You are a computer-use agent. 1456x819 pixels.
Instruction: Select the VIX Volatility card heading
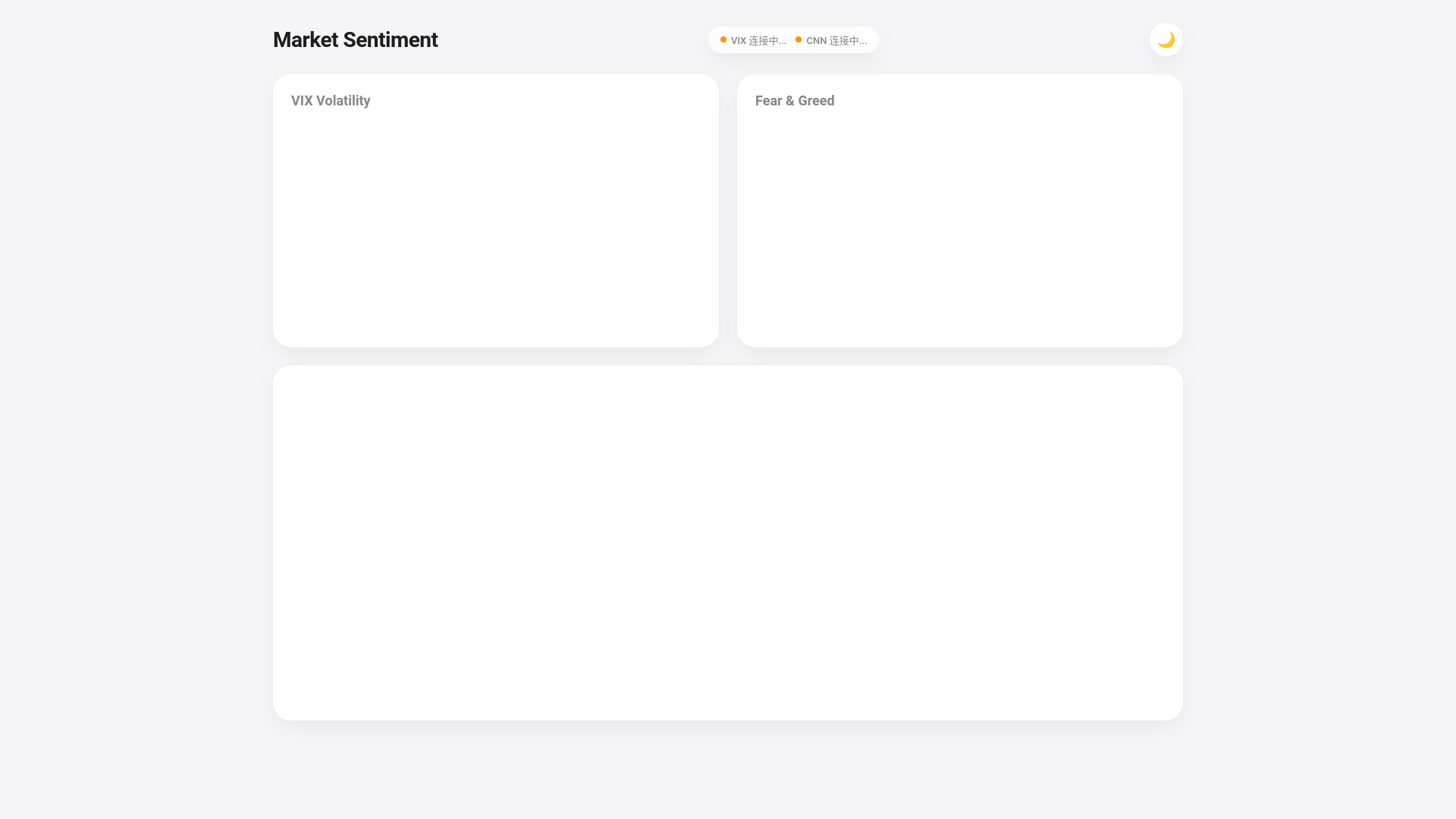(x=331, y=101)
